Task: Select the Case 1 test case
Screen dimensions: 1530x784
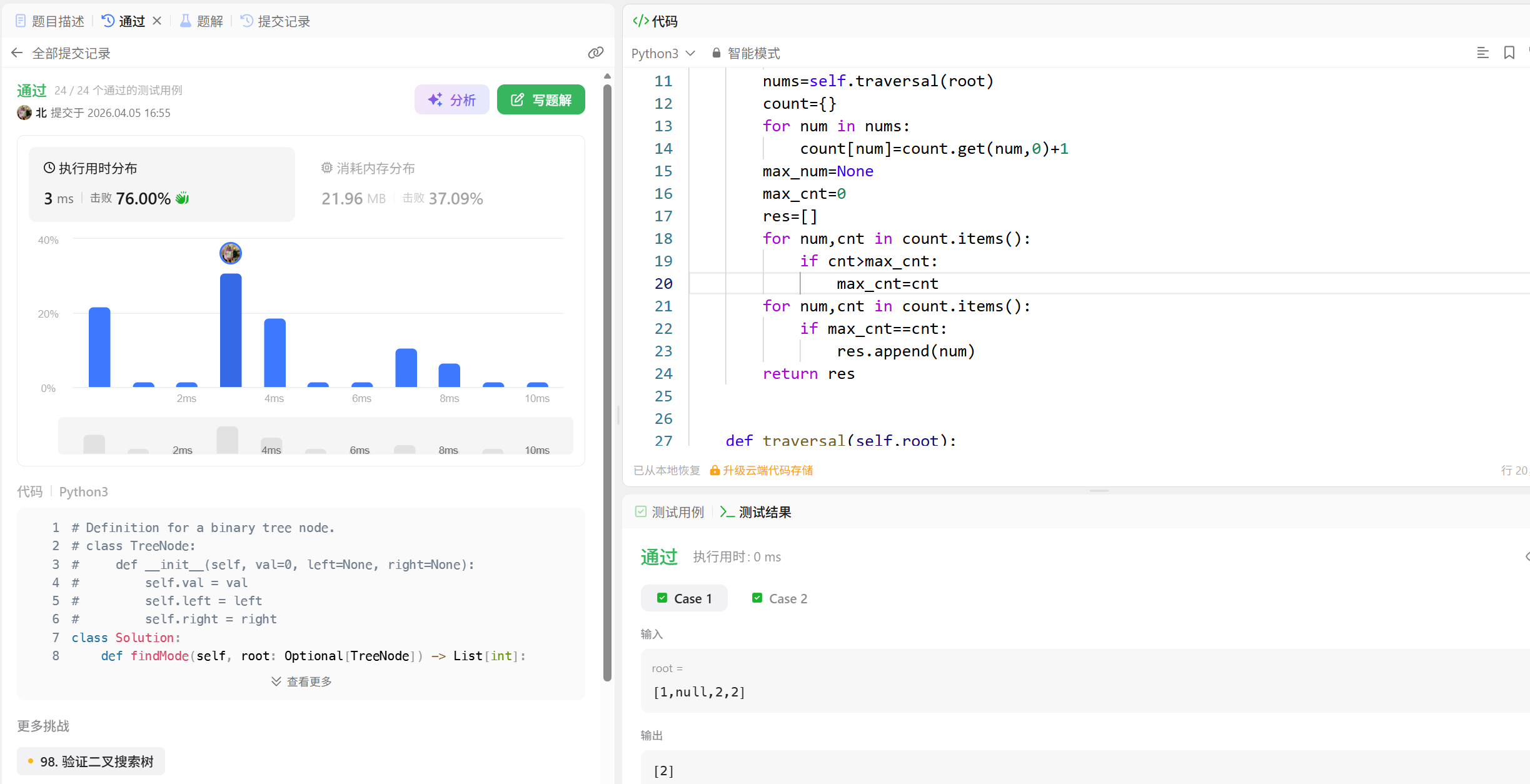Action: click(x=684, y=598)
